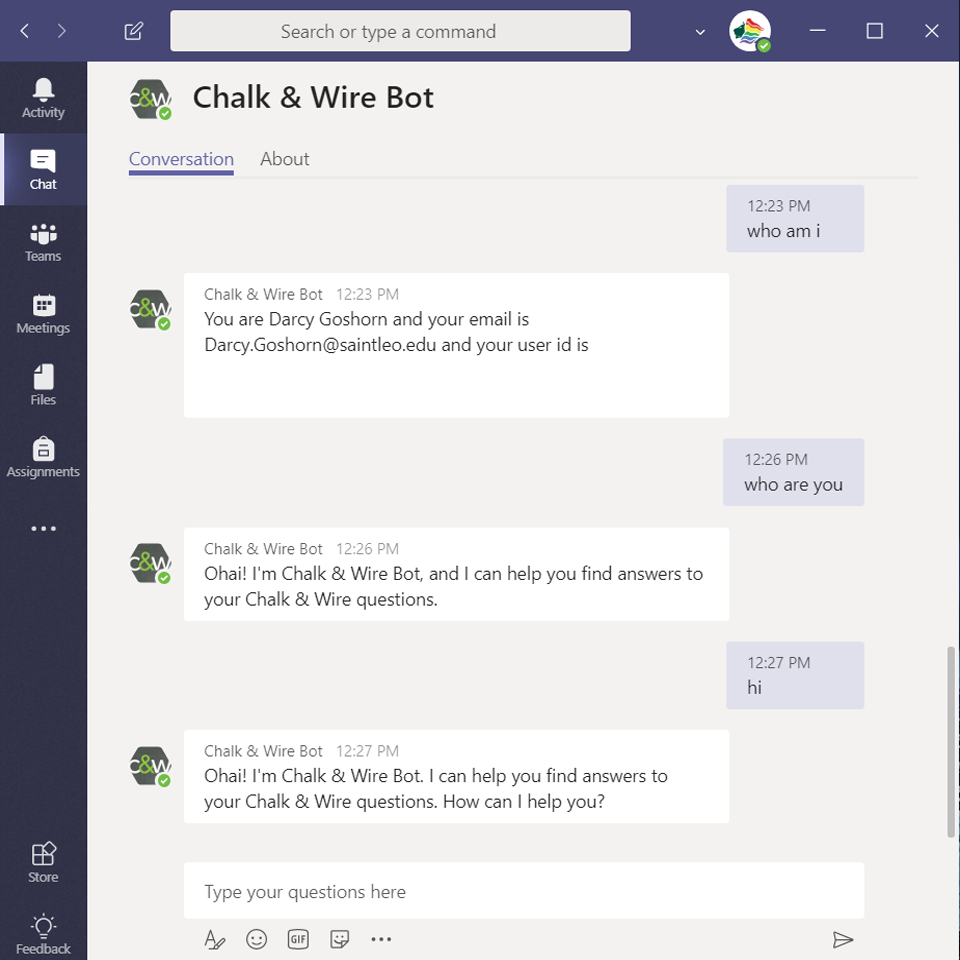960x960 pixels.
Task: Select the 'who am i' message
Action: [795, 219]
